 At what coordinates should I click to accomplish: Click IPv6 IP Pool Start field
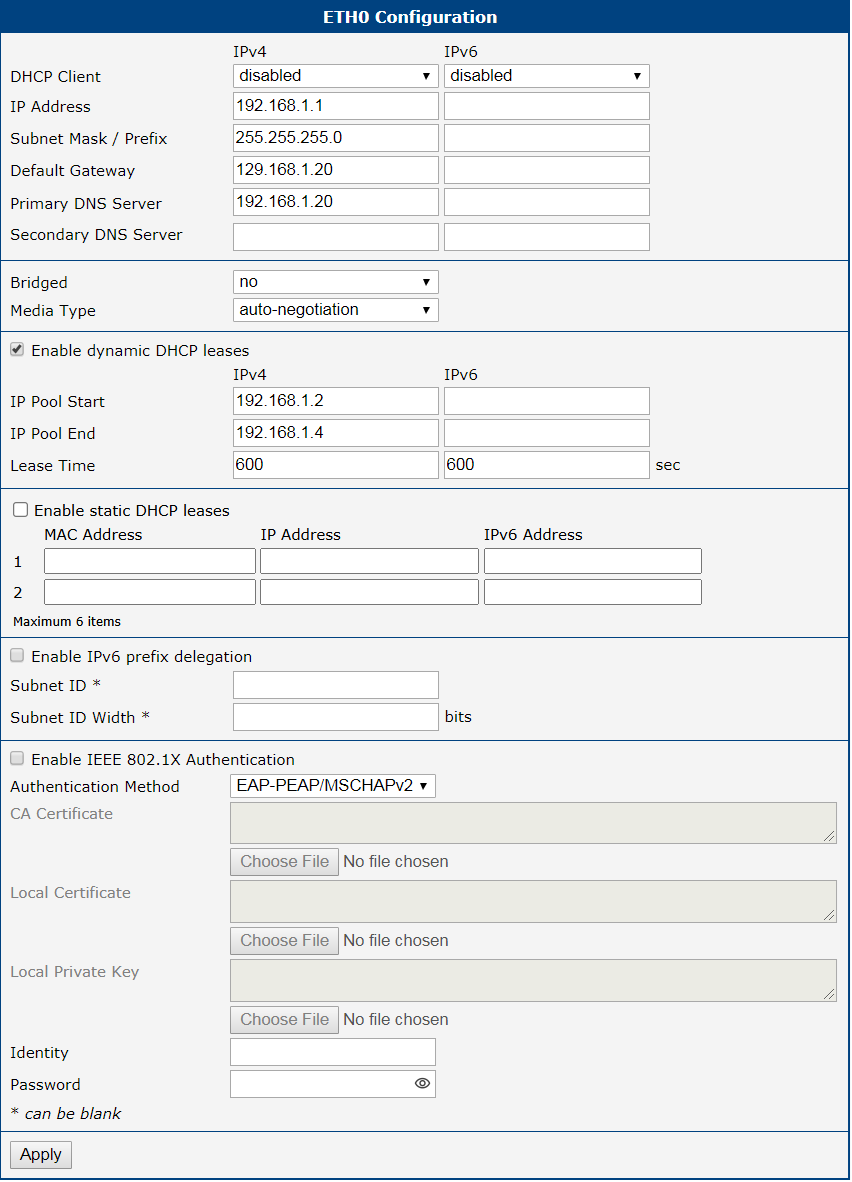547,401
